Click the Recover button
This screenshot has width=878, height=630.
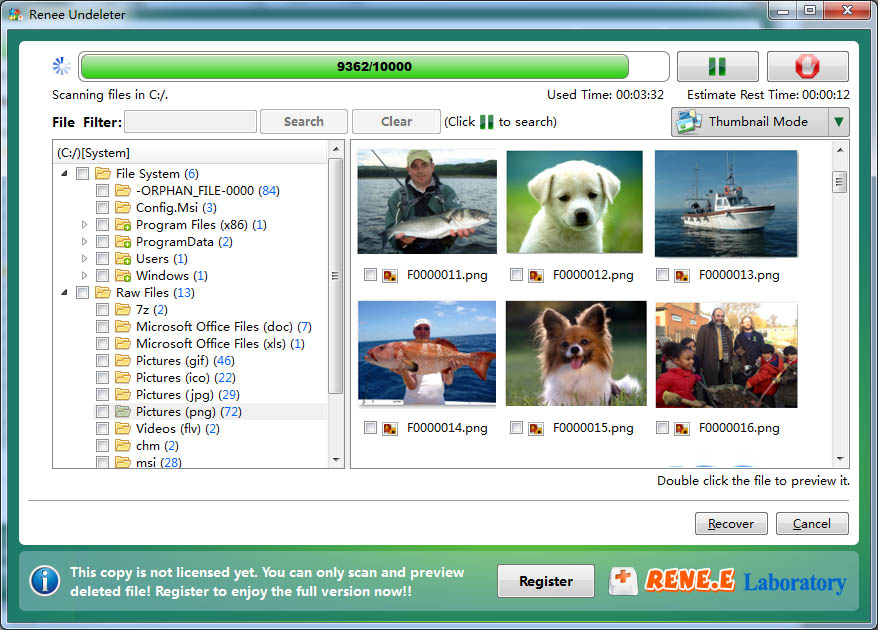[x=731, y=524]
